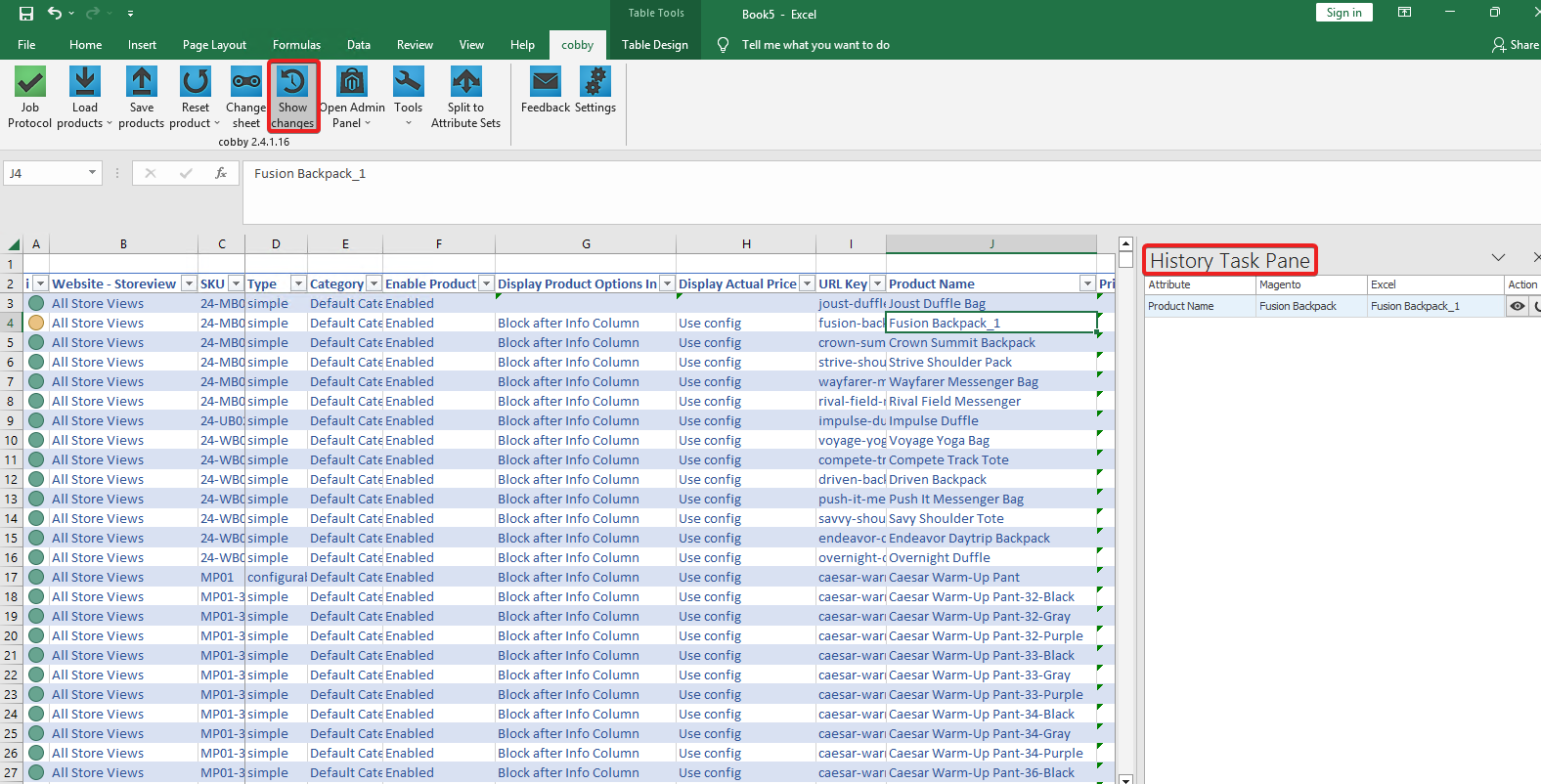Image resolution: width=1541 pixels, height=784 pixels.
Task: Click the Overnight Duffle product name
Action: 991,557
